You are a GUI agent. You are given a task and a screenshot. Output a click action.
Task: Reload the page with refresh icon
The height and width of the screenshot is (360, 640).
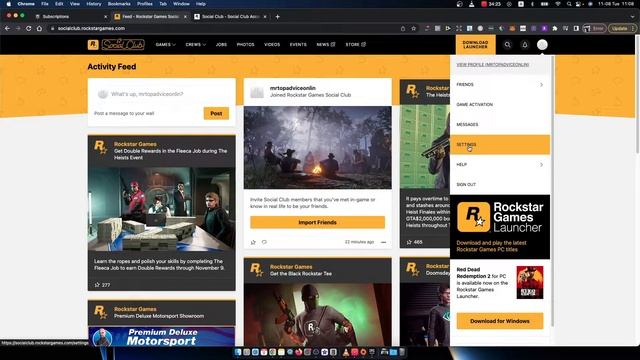(29, 28)
